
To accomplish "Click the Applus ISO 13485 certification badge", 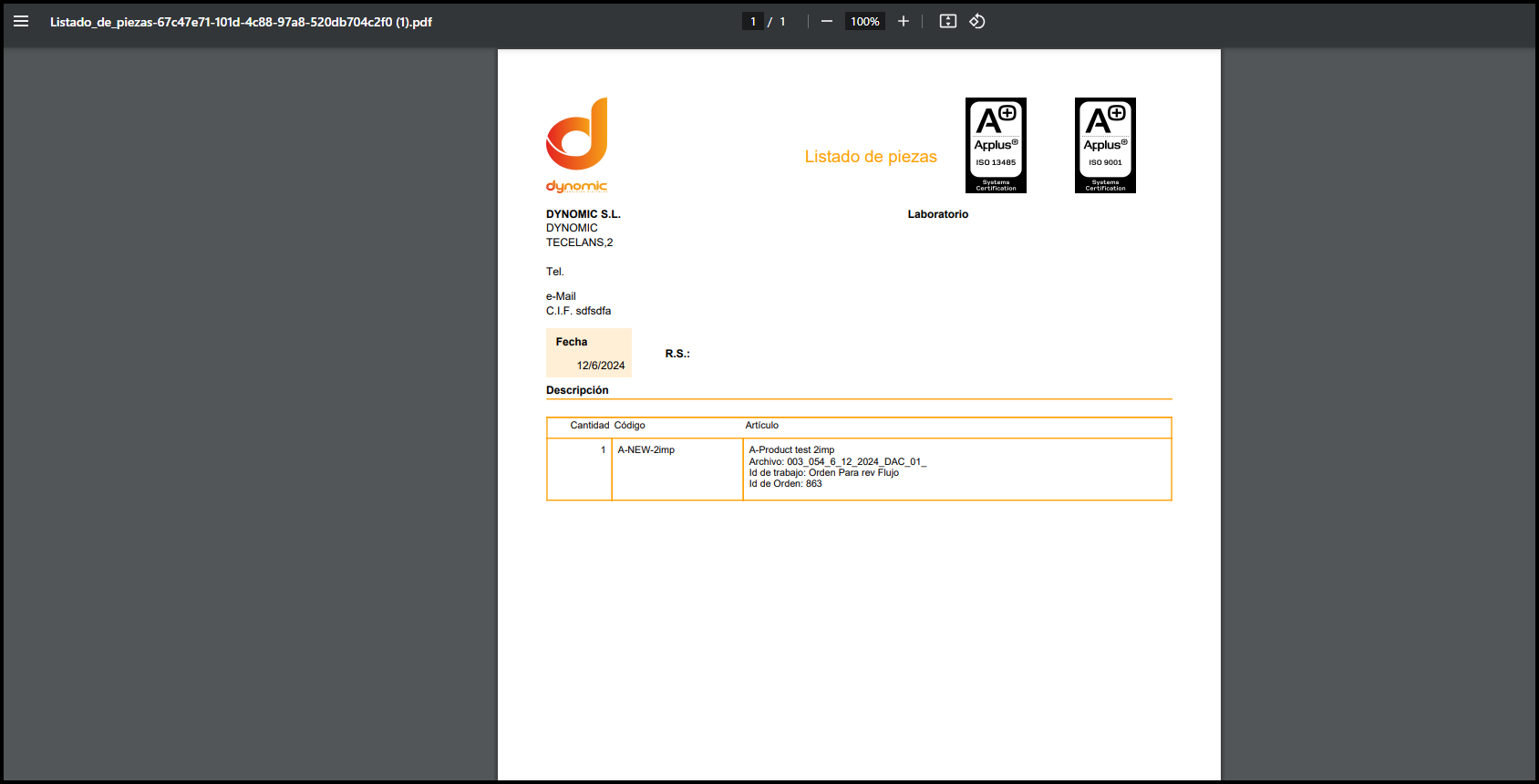I will point(996,145).
